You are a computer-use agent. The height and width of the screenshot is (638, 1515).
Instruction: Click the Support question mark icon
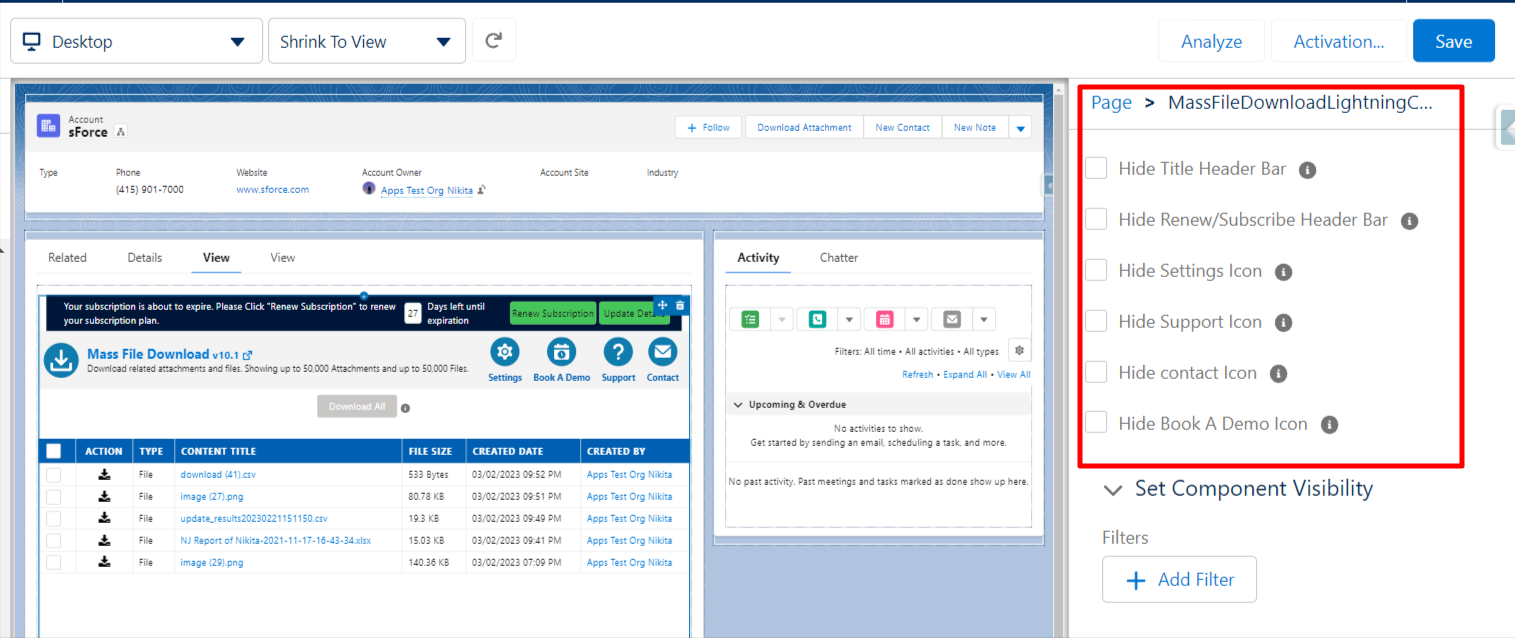coord(618,352)
